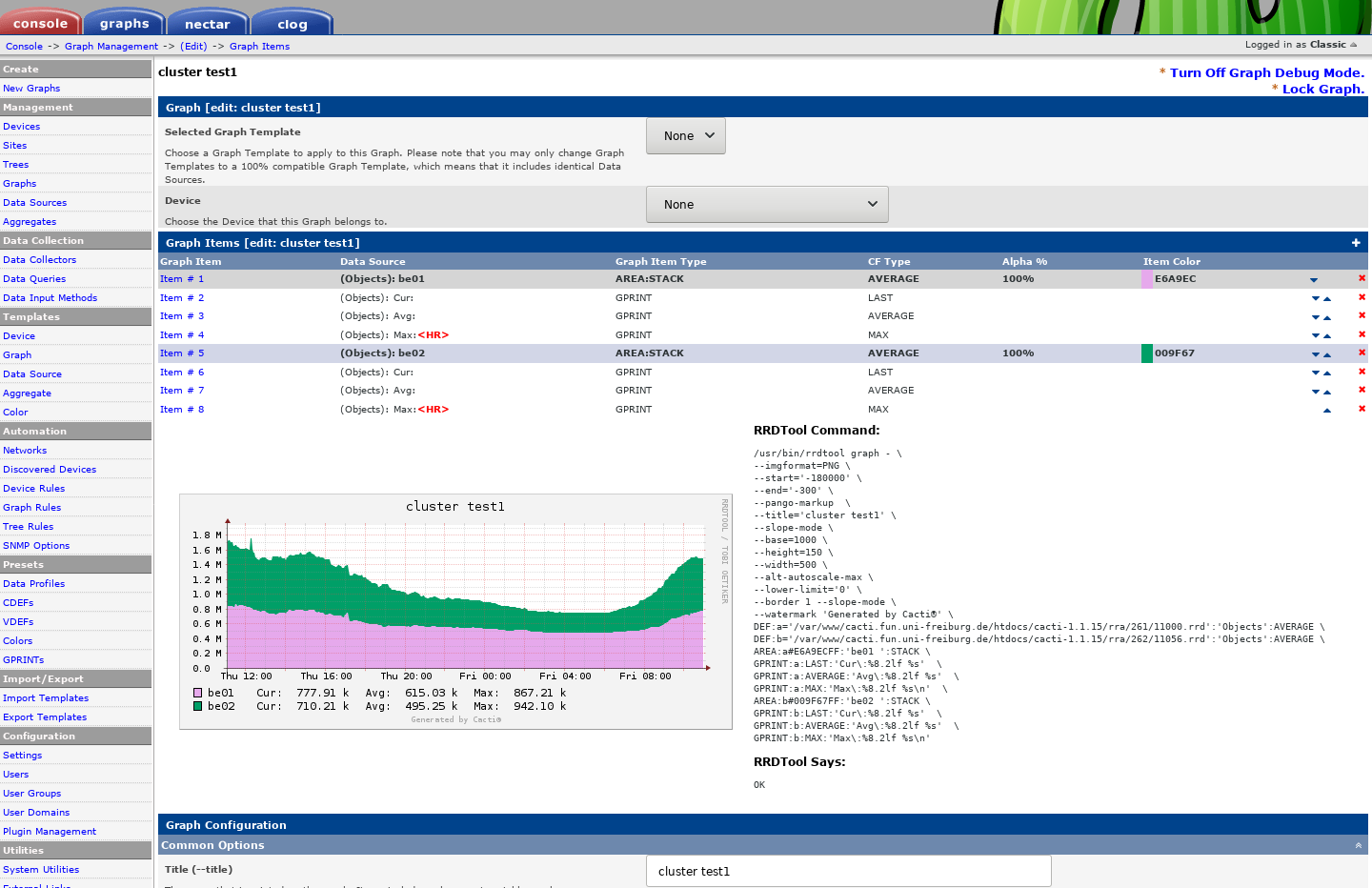
Task: Switch to the clog tab
Action: click(x=291, y=21)
